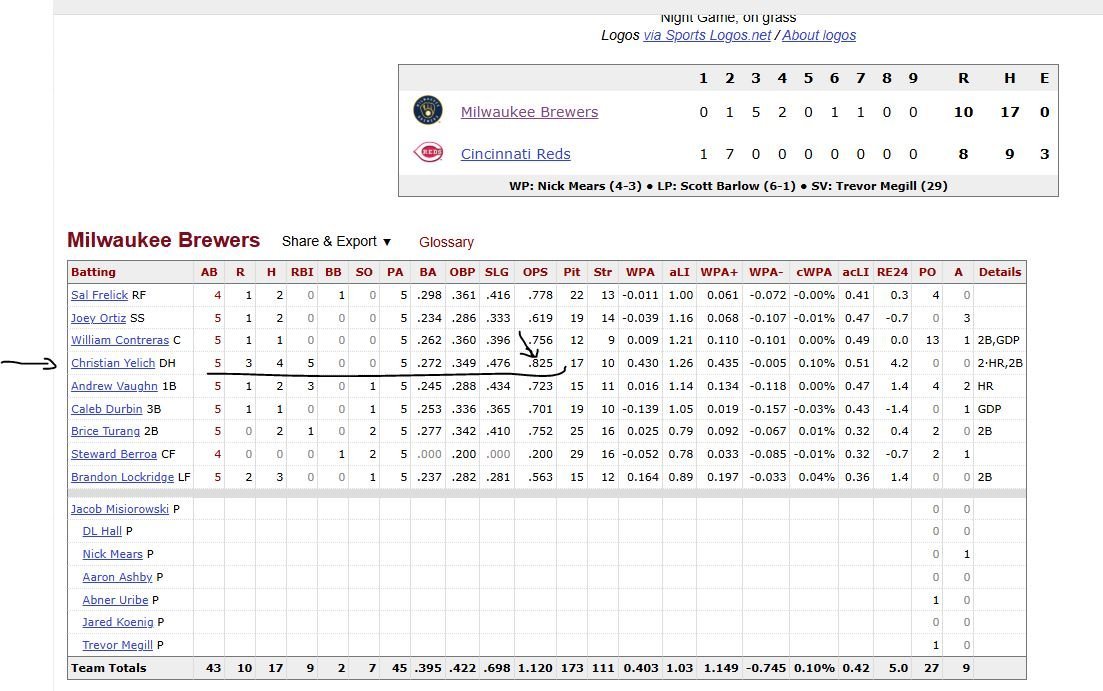
Task: Open Brandon Lockridge player page
Action: pyautogui.click(x=122, y=477)
